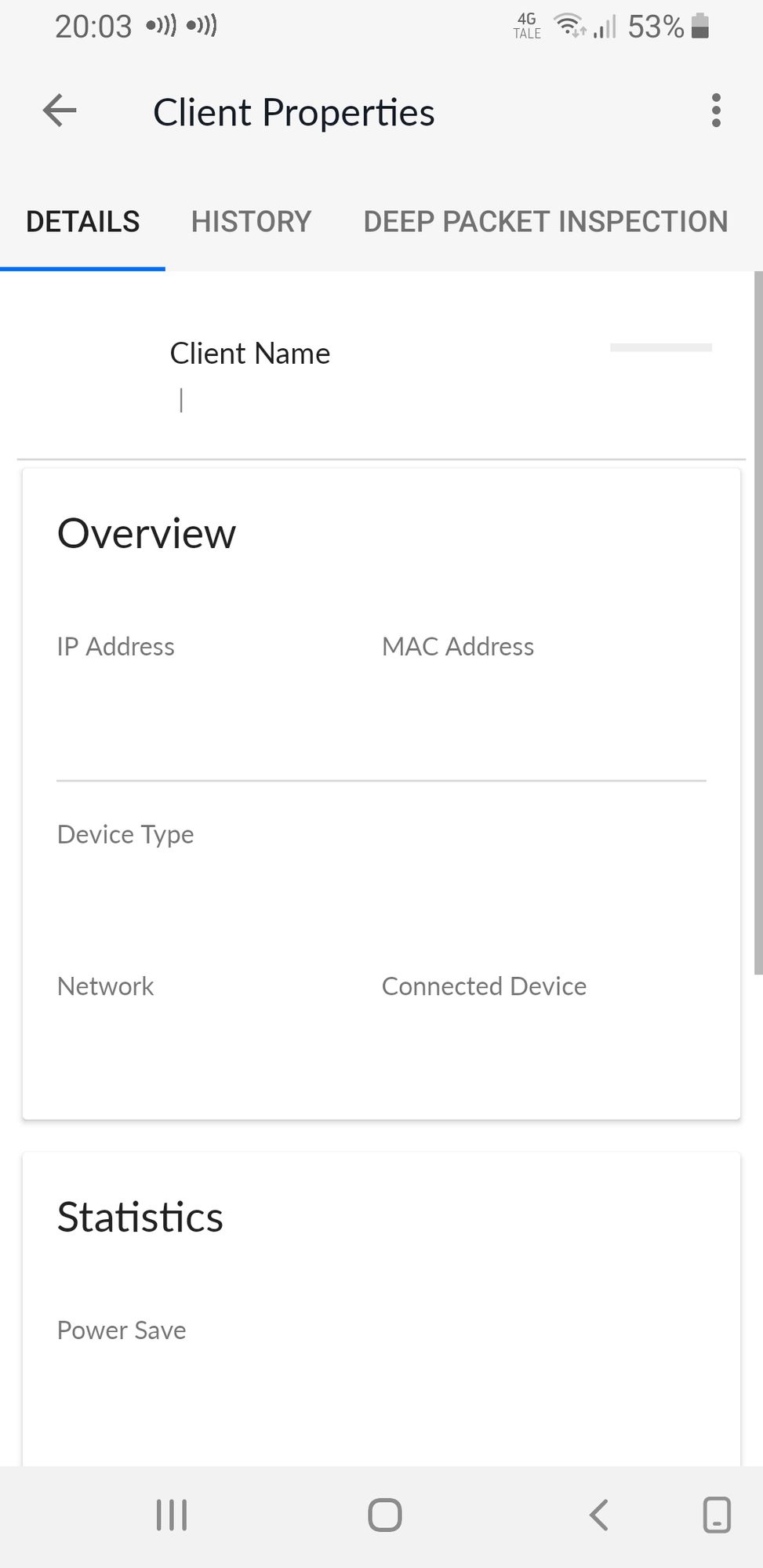Switch to the History tab
763x1568 pixels.
click(251, 222)
